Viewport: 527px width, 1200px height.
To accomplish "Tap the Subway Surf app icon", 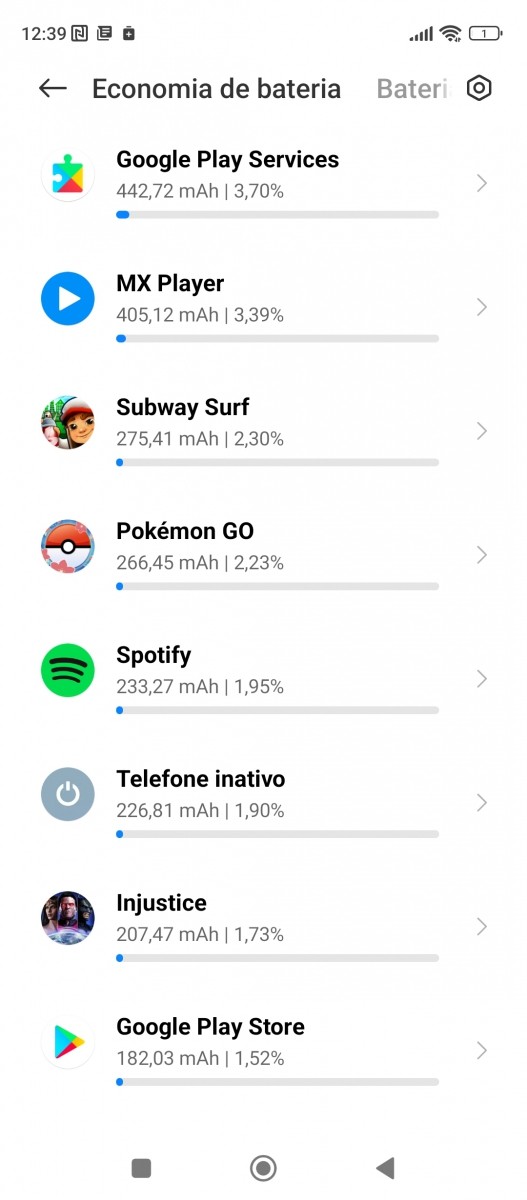I will [68, 422].
